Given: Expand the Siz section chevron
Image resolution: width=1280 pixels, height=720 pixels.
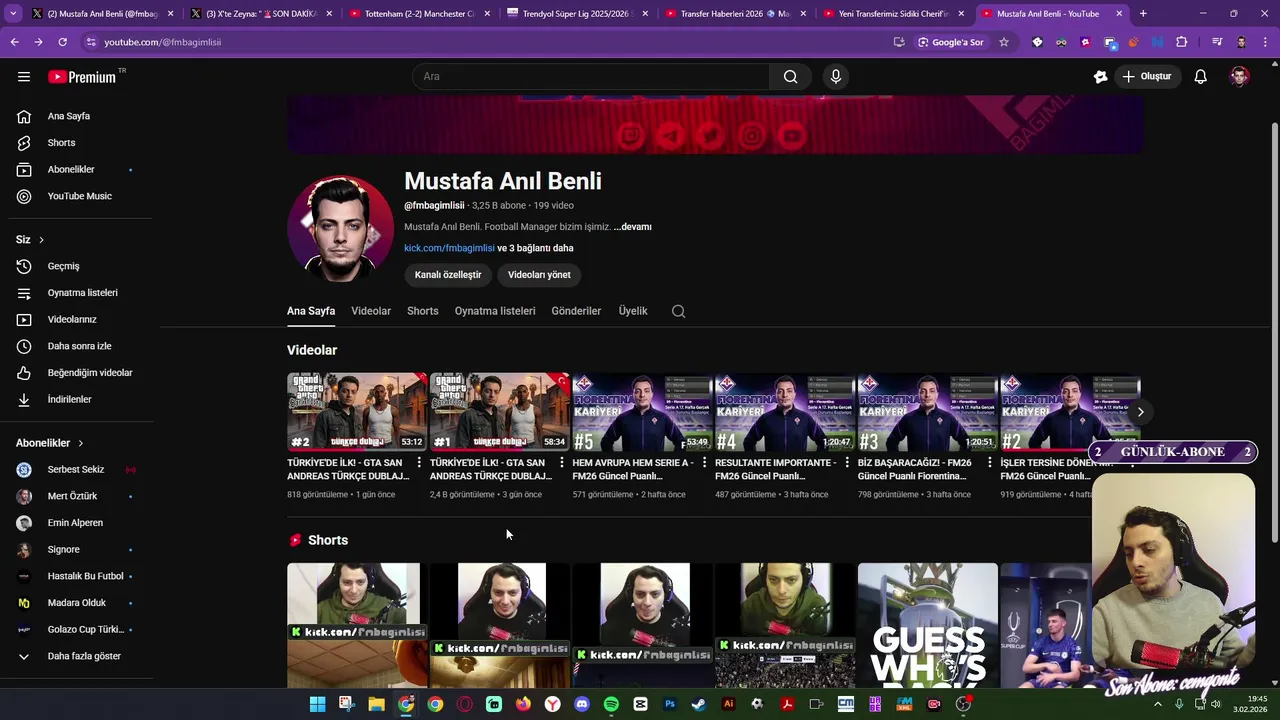Looking at the screenshot, I should tap(41, 240).
